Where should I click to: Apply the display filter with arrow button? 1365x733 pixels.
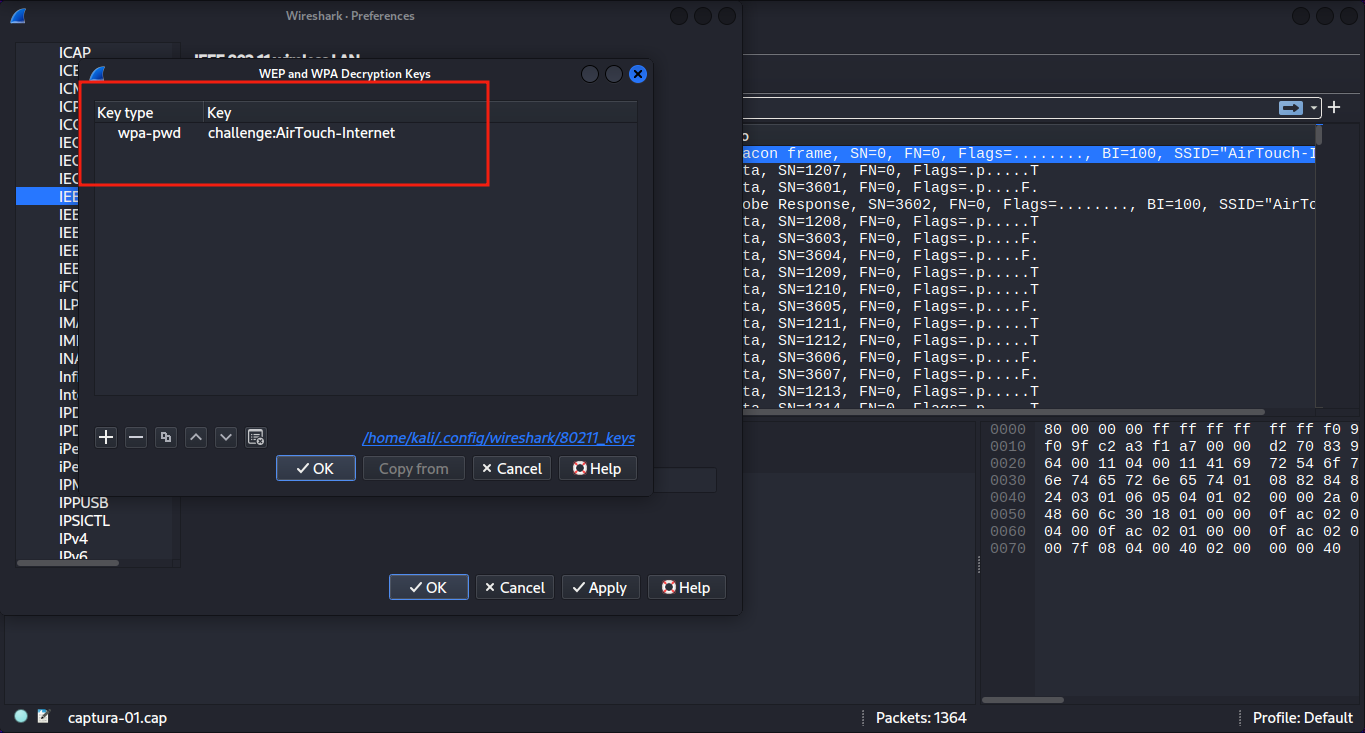point(1291,108)
